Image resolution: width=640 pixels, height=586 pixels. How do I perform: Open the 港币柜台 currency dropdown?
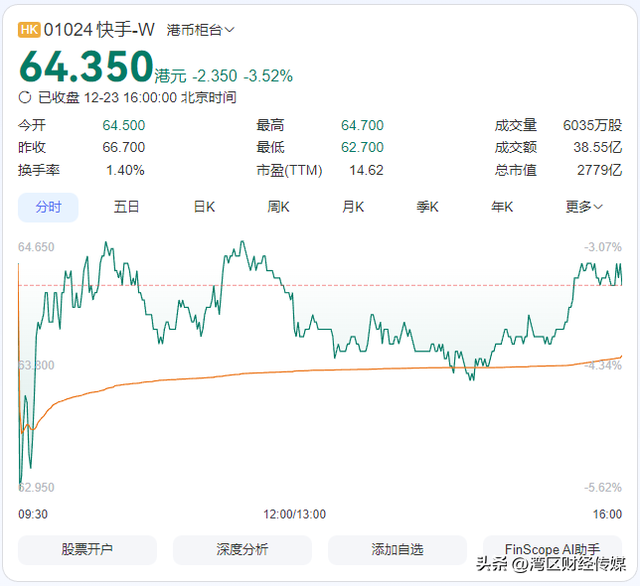200,30
